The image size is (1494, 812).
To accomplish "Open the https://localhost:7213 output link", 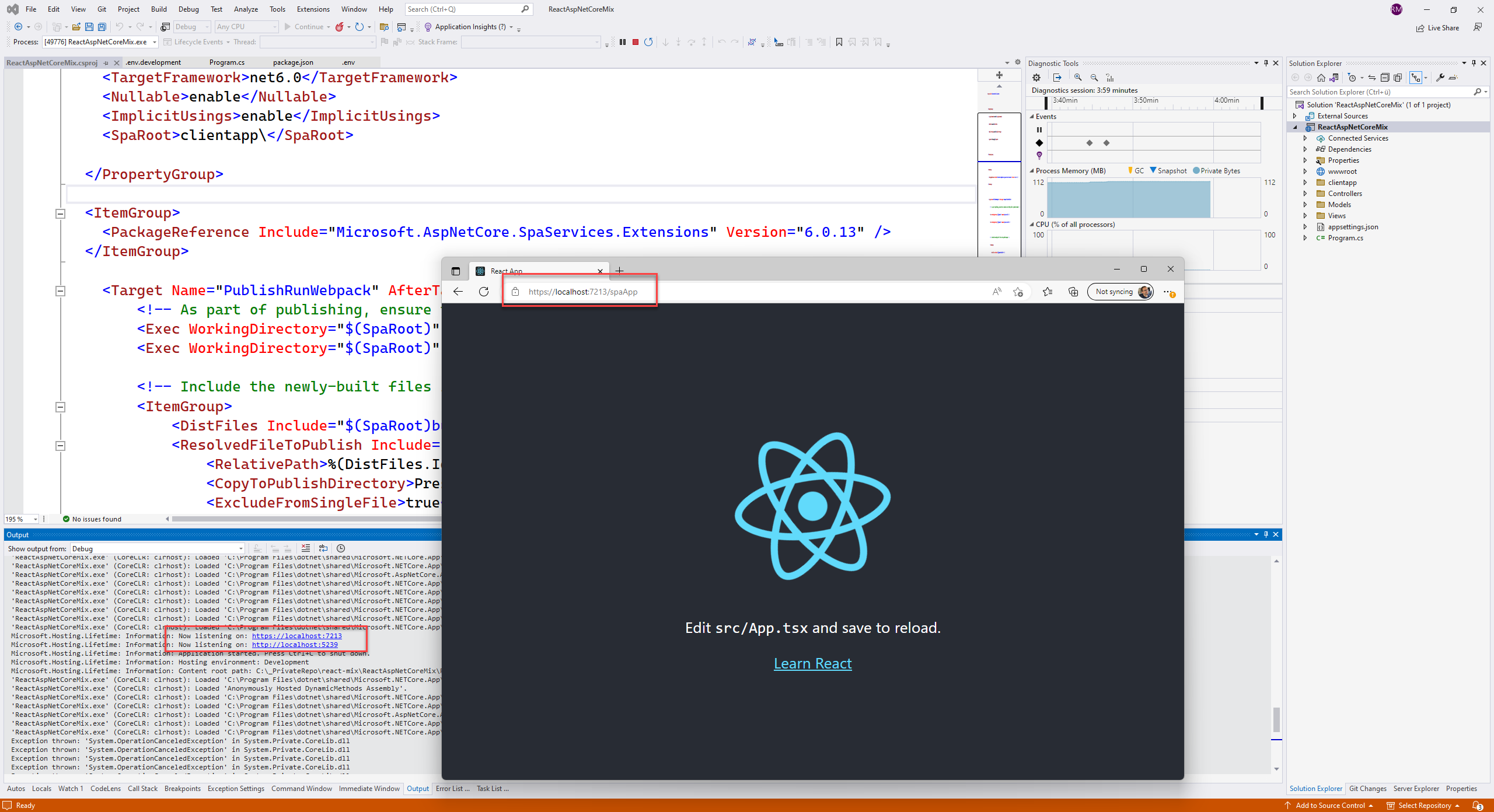I will tap(296, 636).
